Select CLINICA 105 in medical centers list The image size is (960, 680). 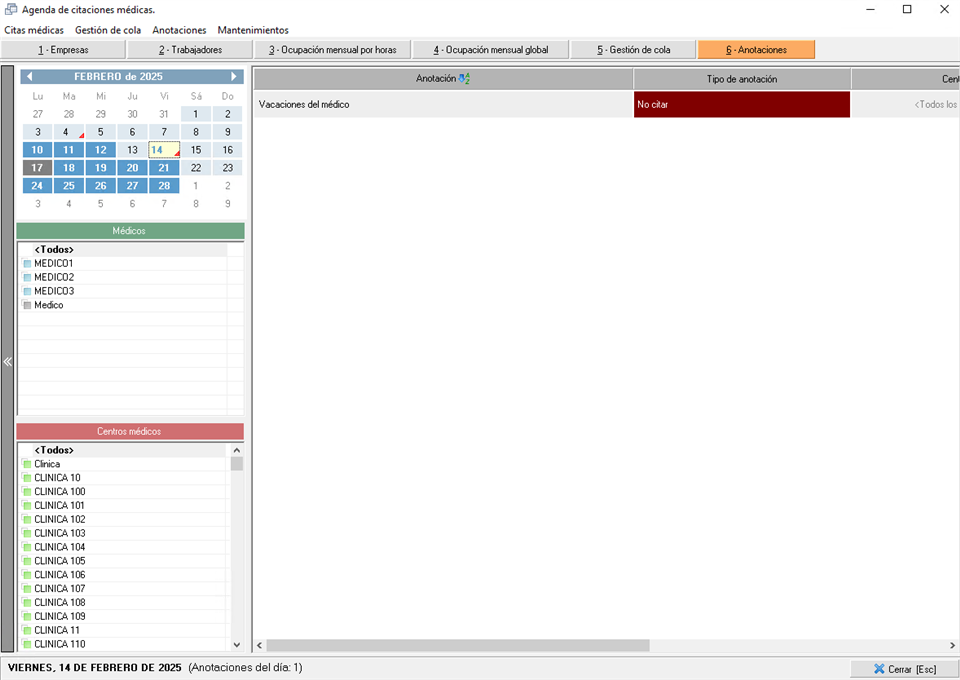click(60, 561)
